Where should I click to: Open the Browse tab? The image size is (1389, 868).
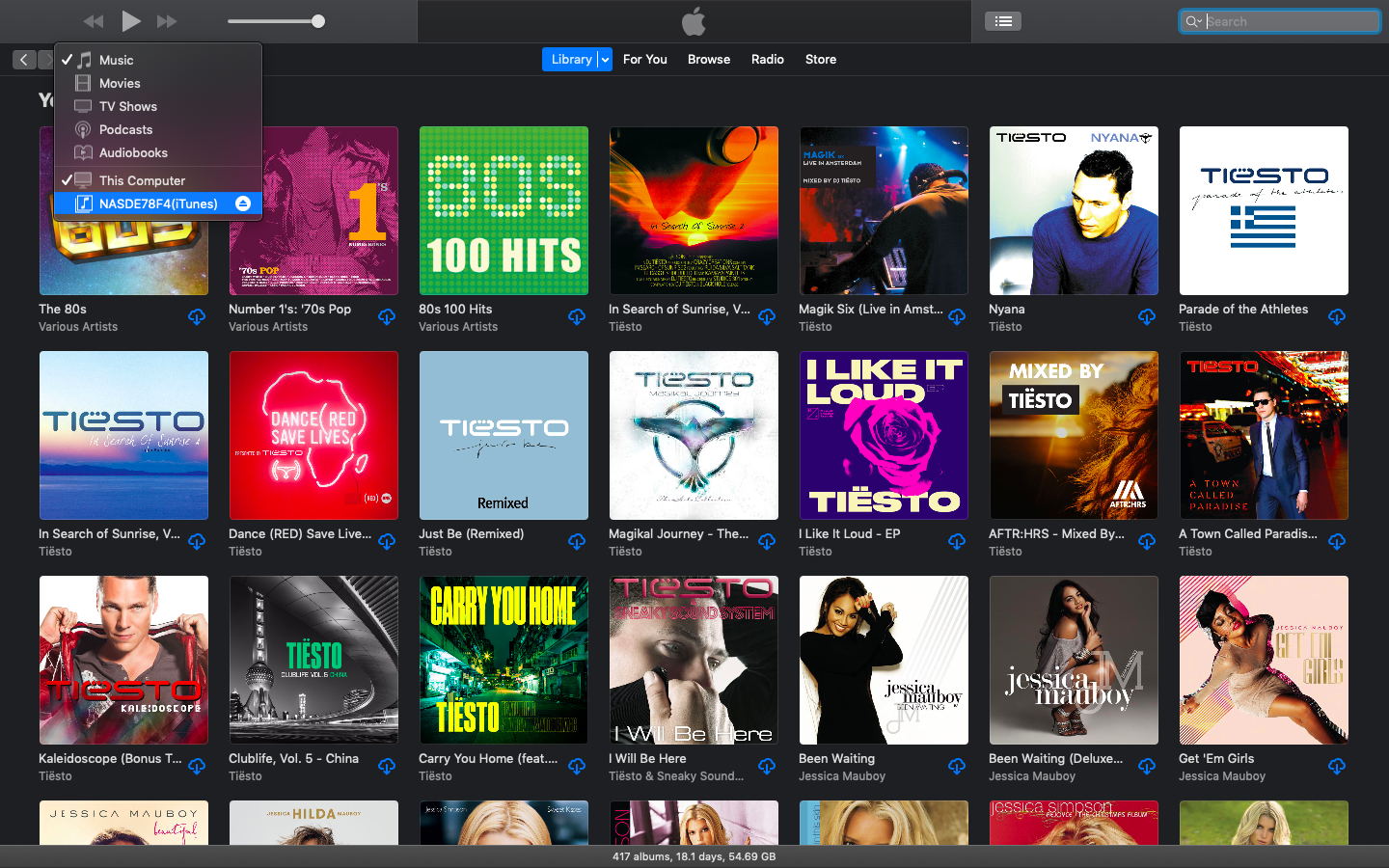(x=709, y=60)
